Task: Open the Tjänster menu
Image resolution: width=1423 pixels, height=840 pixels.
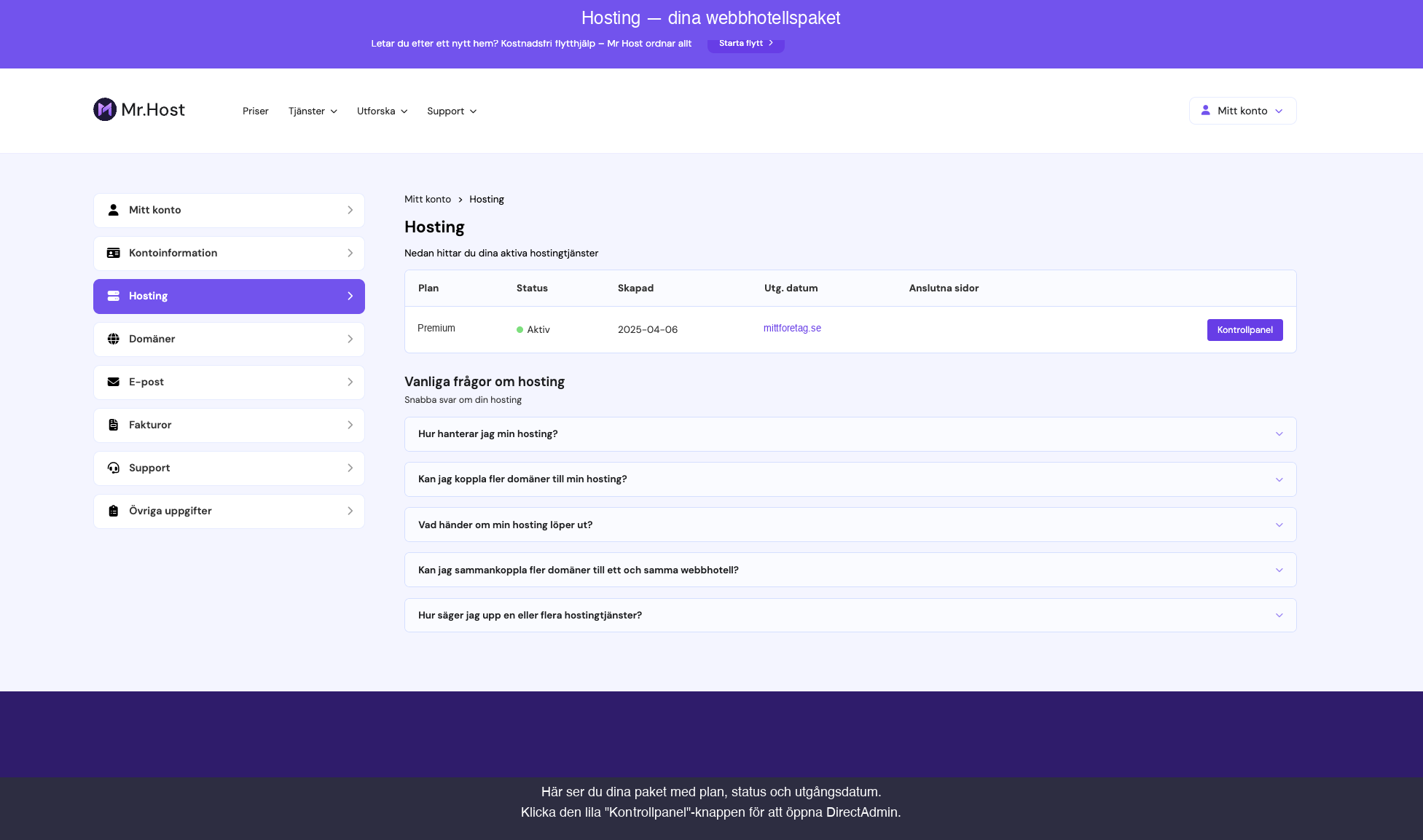Action: tap(313, 111)
